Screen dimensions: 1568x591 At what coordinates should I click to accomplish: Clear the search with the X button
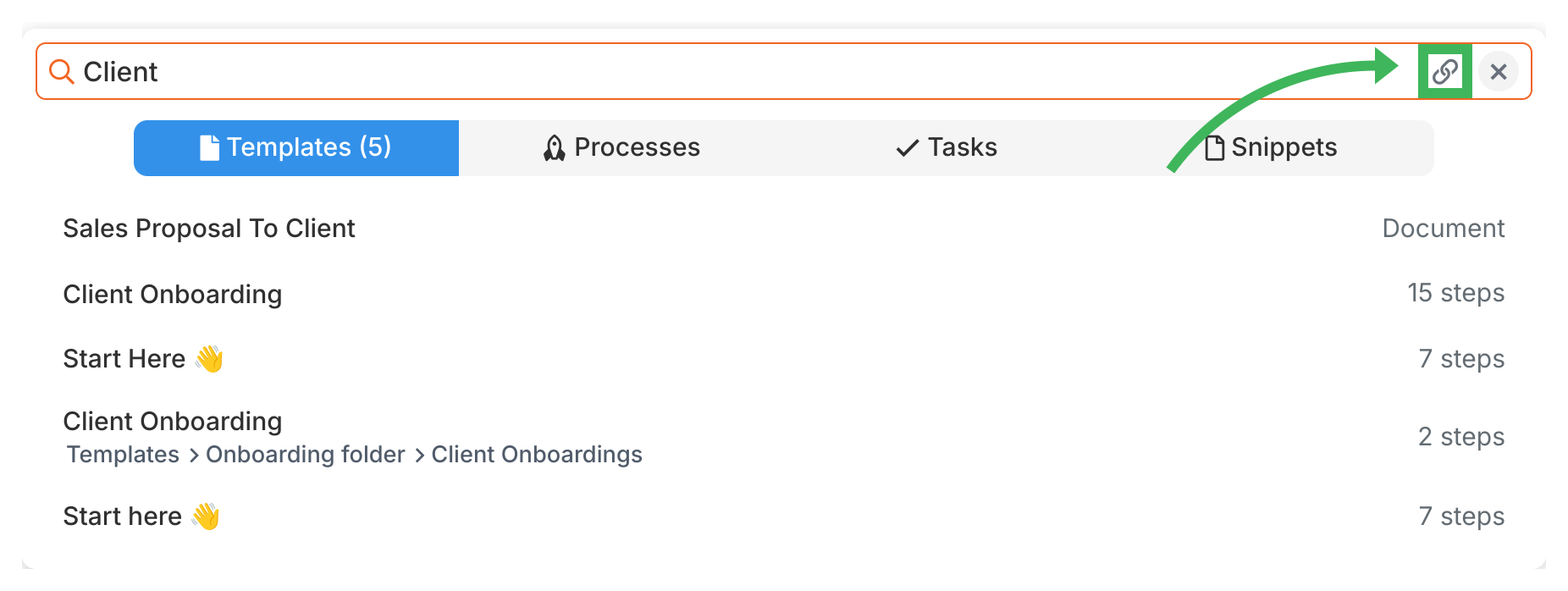[1498, 71]
